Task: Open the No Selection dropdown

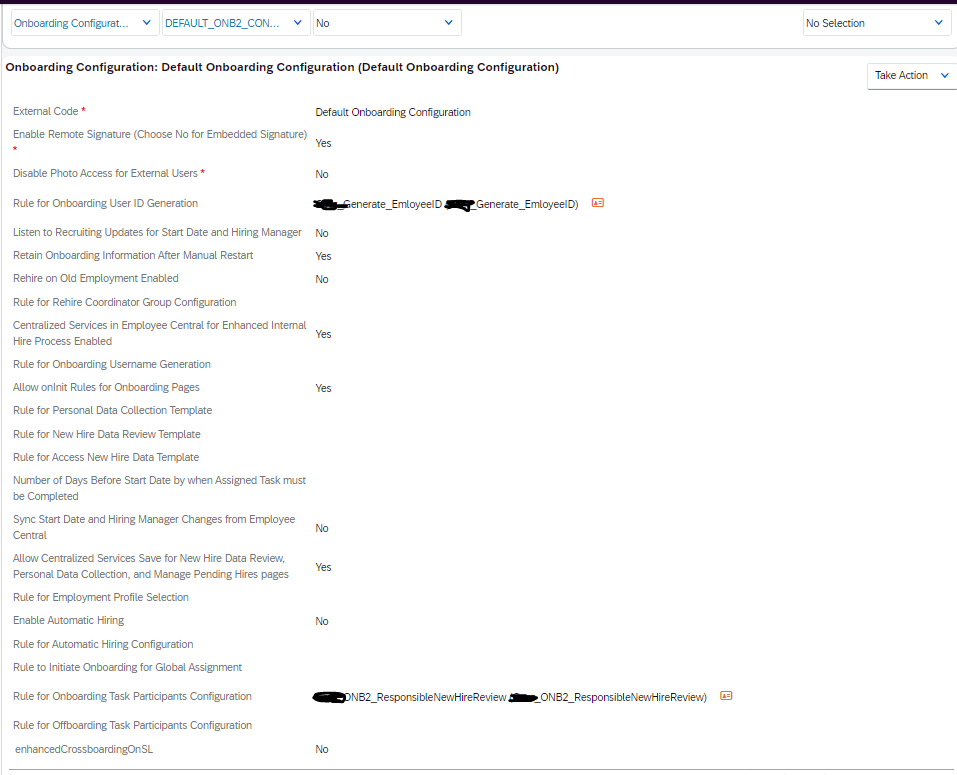Action: click(876, 23)
